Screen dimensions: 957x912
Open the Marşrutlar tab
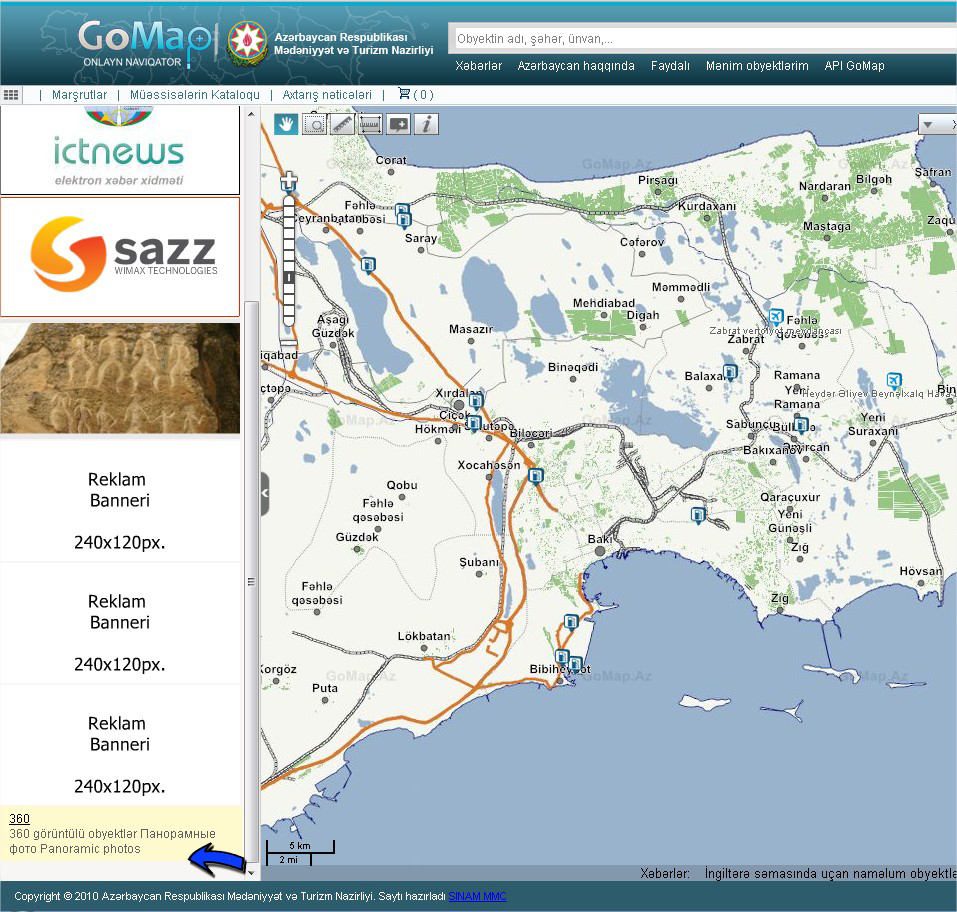[x=79, y=95]
